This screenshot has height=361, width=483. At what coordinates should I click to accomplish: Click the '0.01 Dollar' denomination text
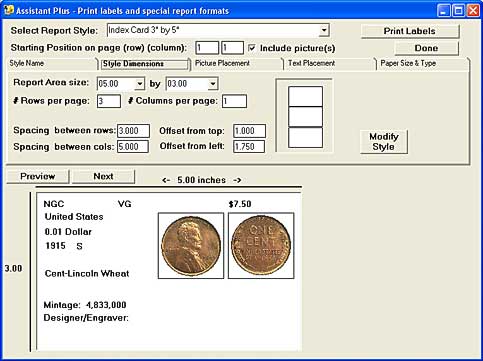pyautogui.click(x=68, y=232)
